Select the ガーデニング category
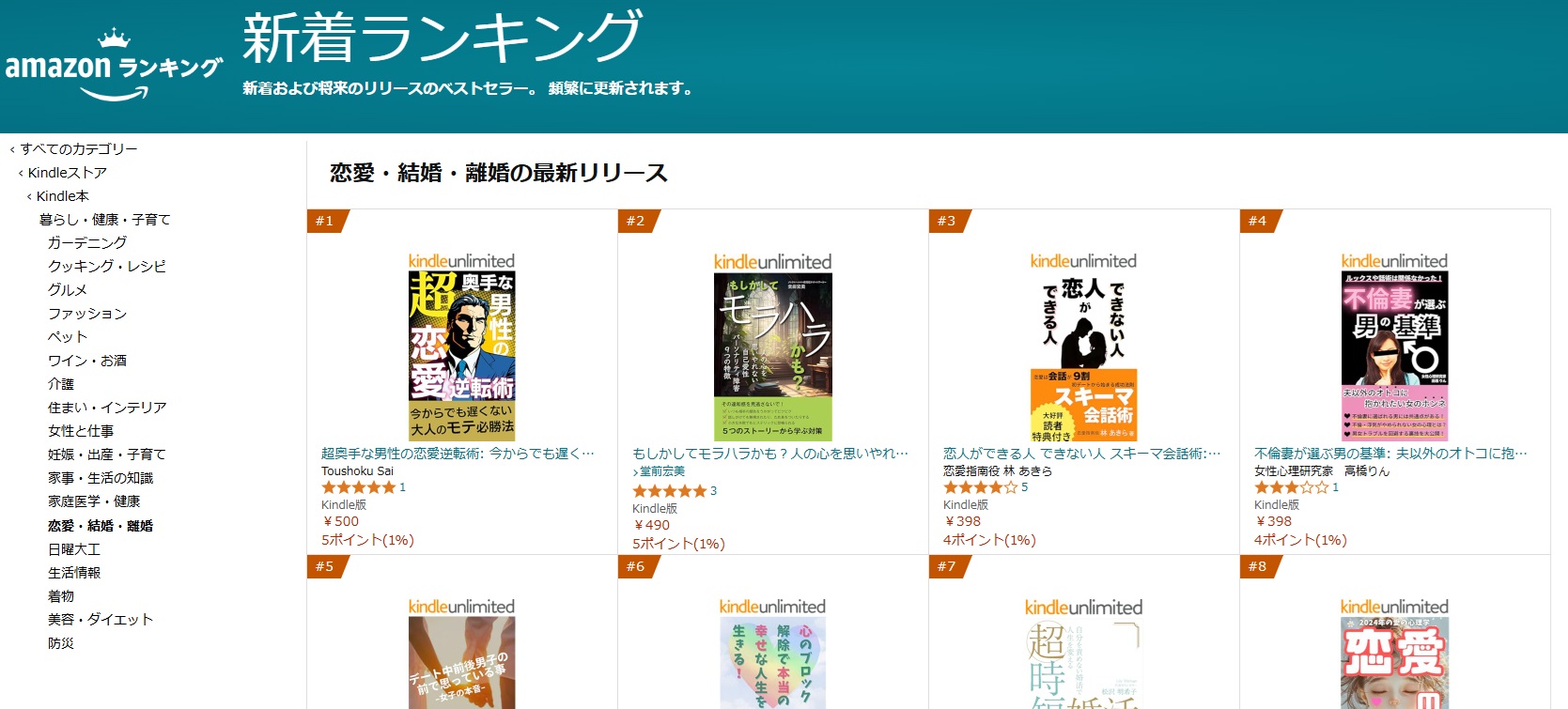 coord(87,243)
